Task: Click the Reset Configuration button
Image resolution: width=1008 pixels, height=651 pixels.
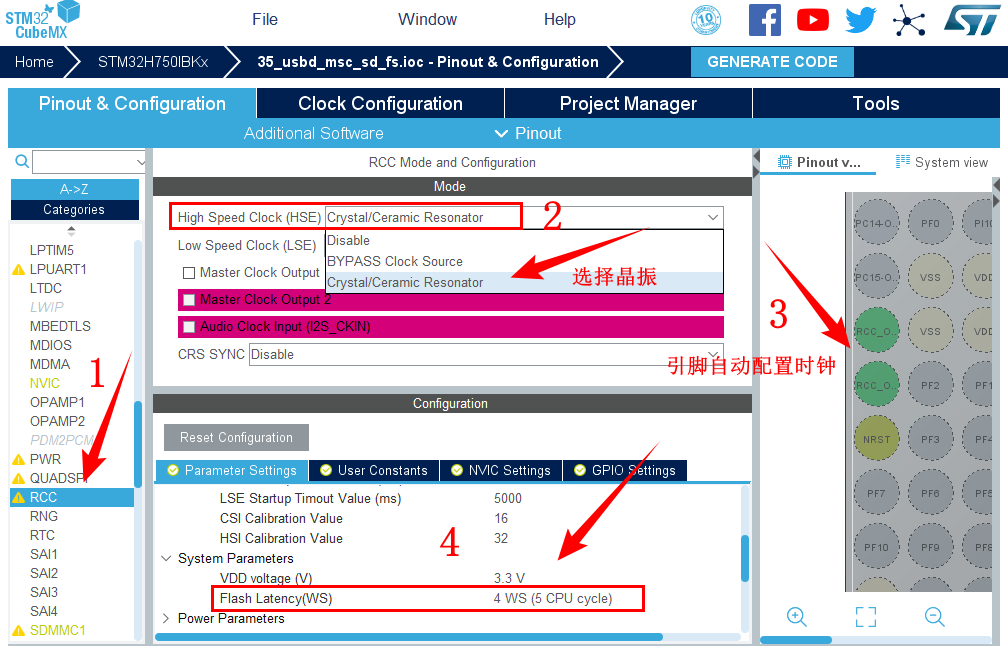Action: point(236,438)
